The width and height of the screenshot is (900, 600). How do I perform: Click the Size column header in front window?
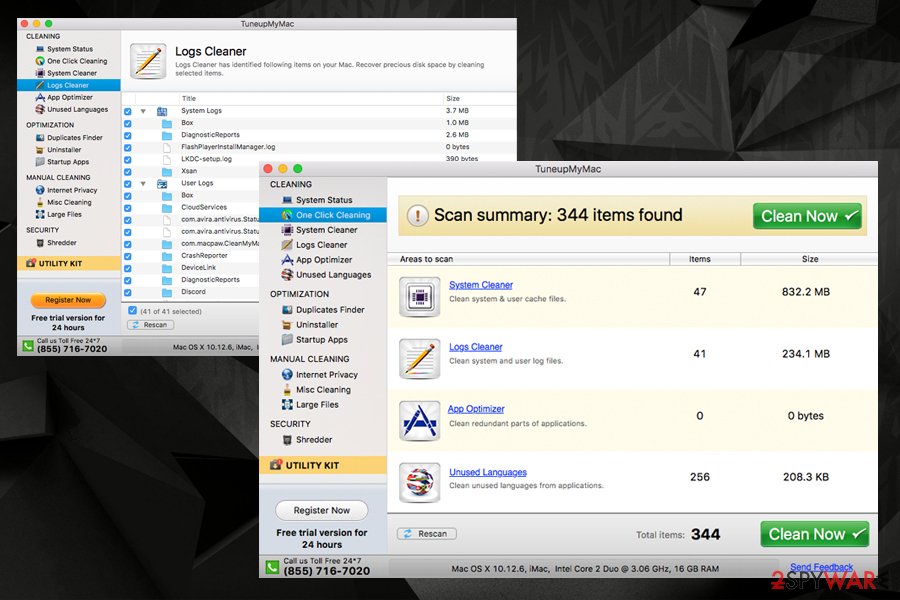(x=809, y=259)
